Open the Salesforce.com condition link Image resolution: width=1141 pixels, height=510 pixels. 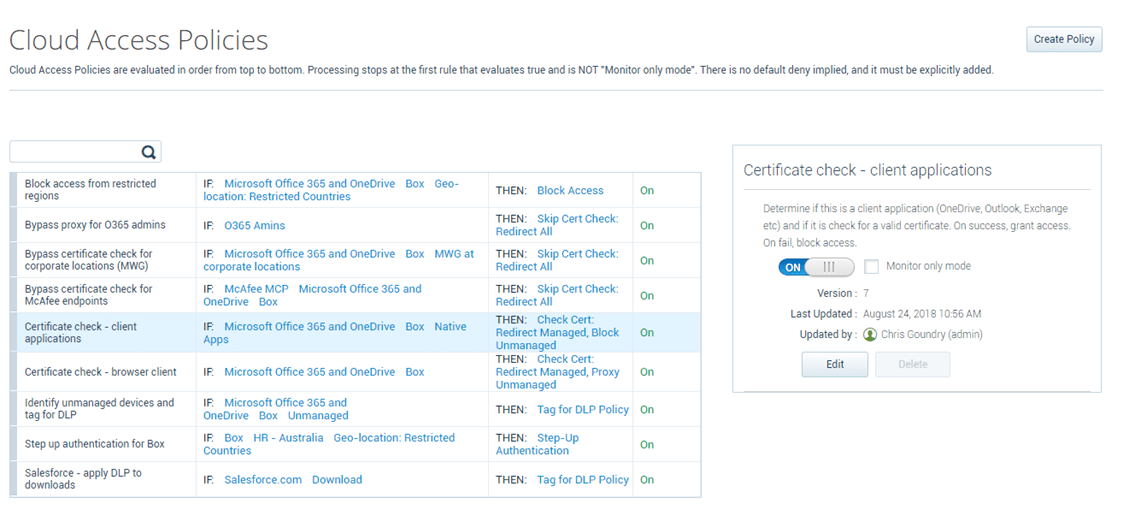[x=263, y=479]
